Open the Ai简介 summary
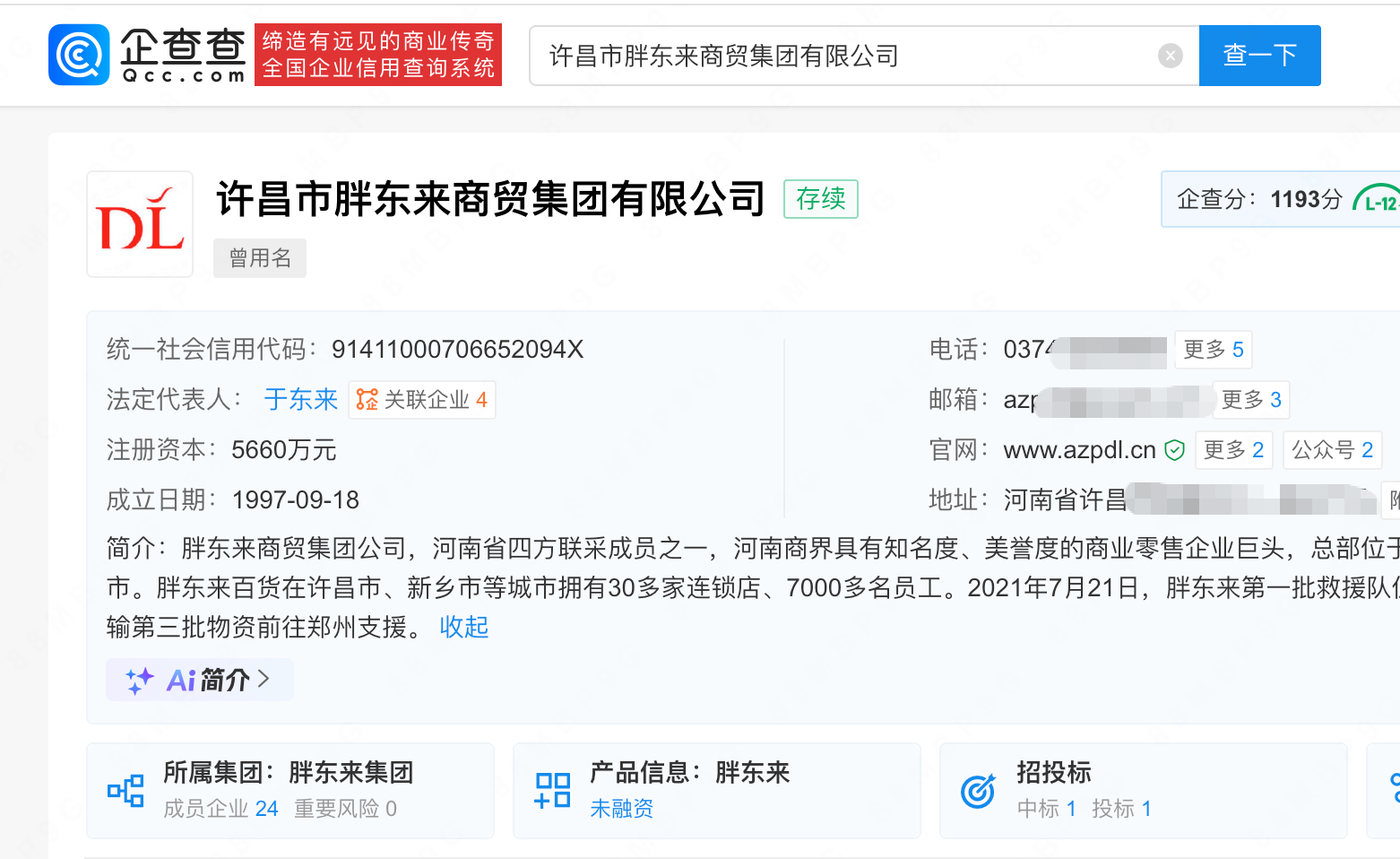1400x859 pixels. click(199, 681)
